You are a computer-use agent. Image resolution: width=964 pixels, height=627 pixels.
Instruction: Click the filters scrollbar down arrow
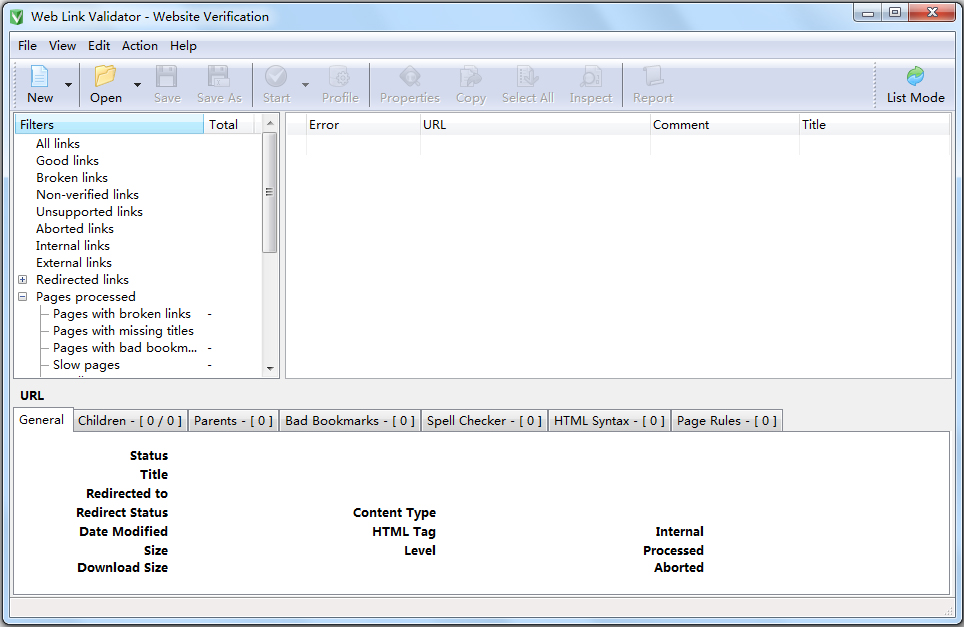click(x=269, y=369)
